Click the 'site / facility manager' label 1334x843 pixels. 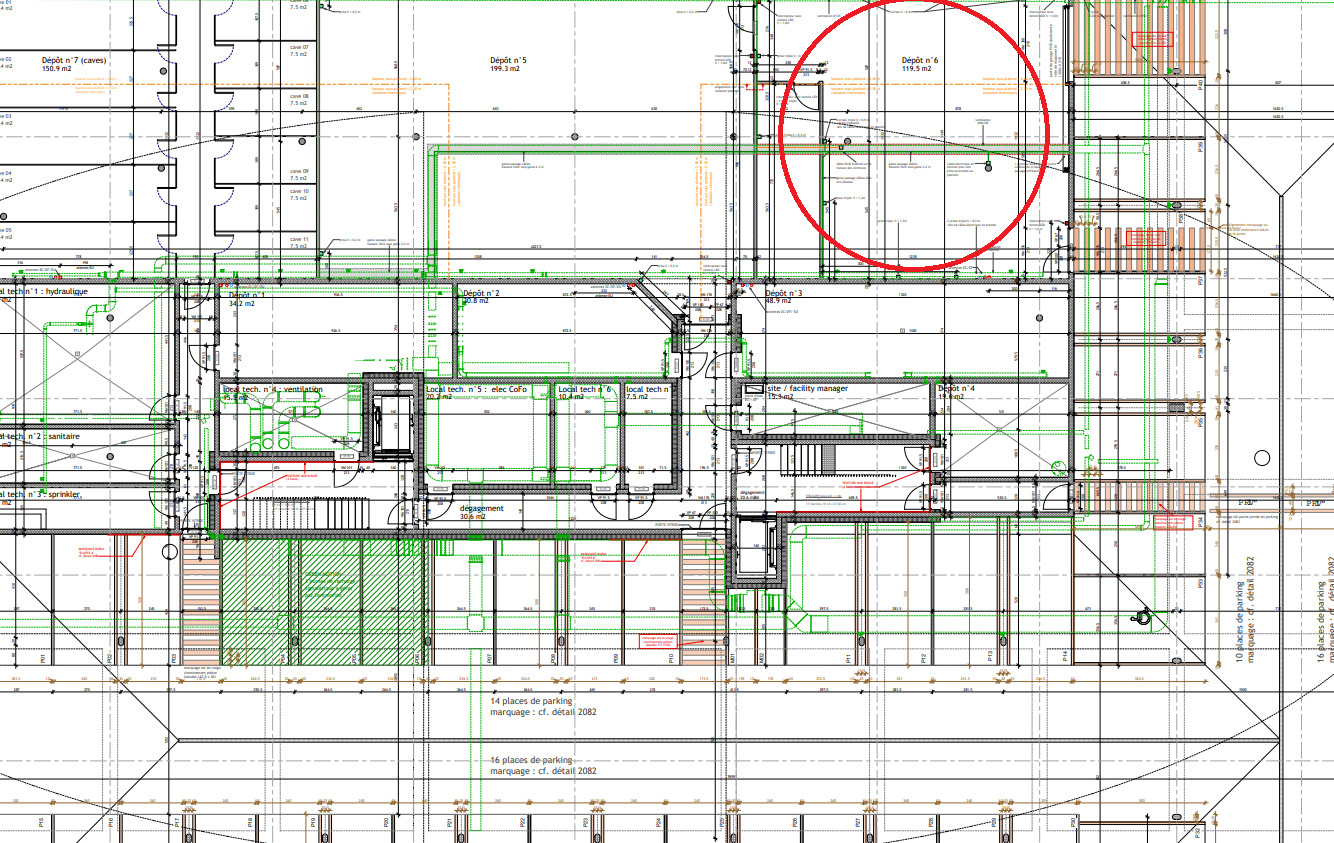[x=807, y=388]
